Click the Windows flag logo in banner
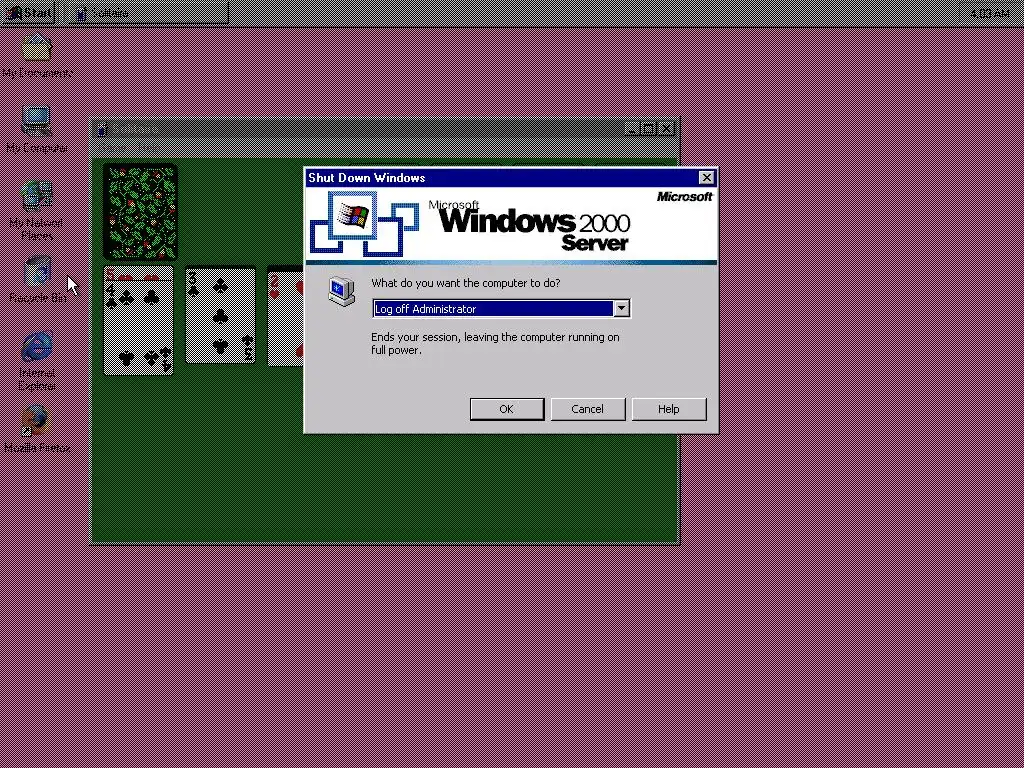 [353, 216]
